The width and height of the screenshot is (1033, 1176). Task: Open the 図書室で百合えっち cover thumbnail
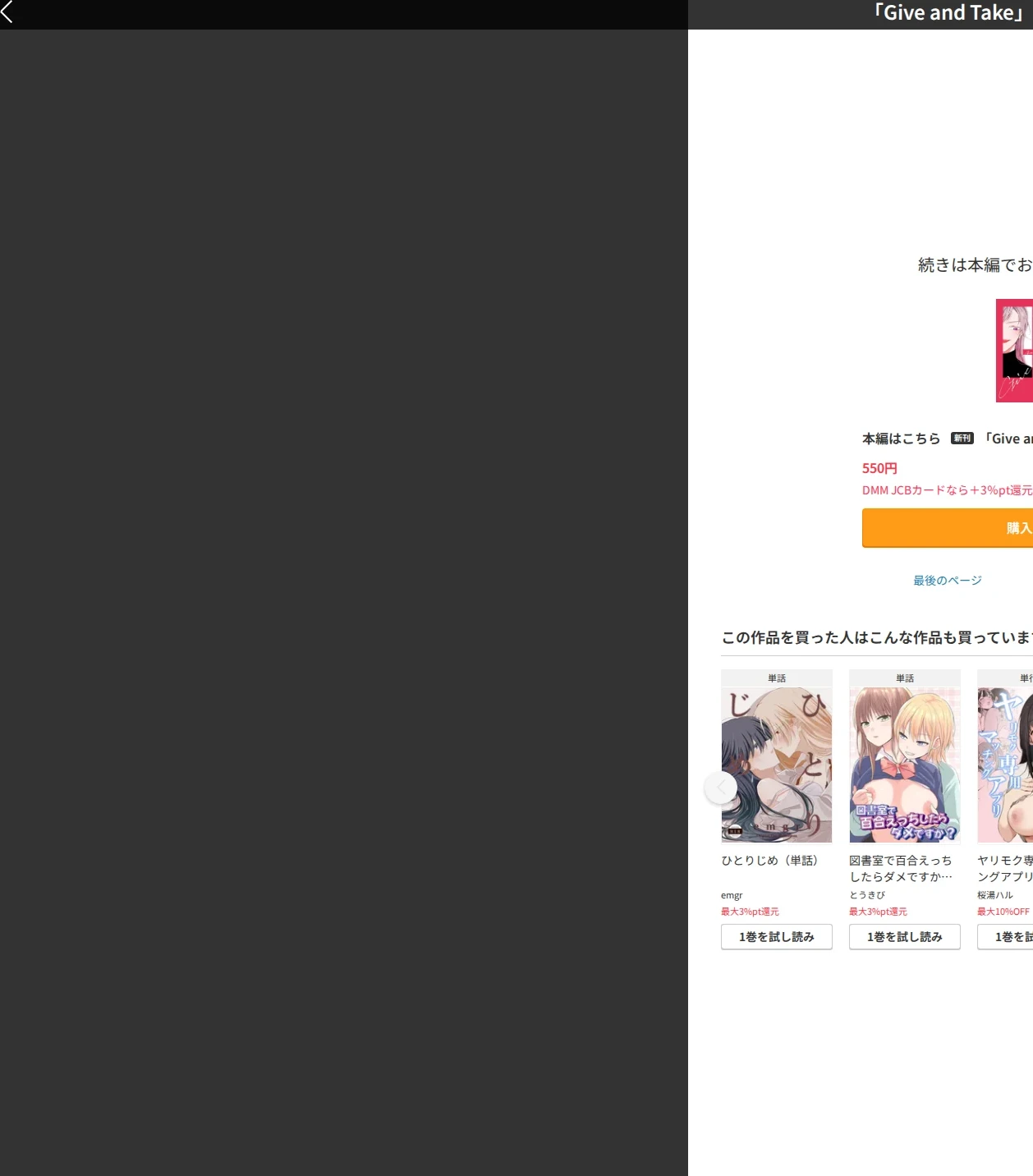[x=905, y=765]
